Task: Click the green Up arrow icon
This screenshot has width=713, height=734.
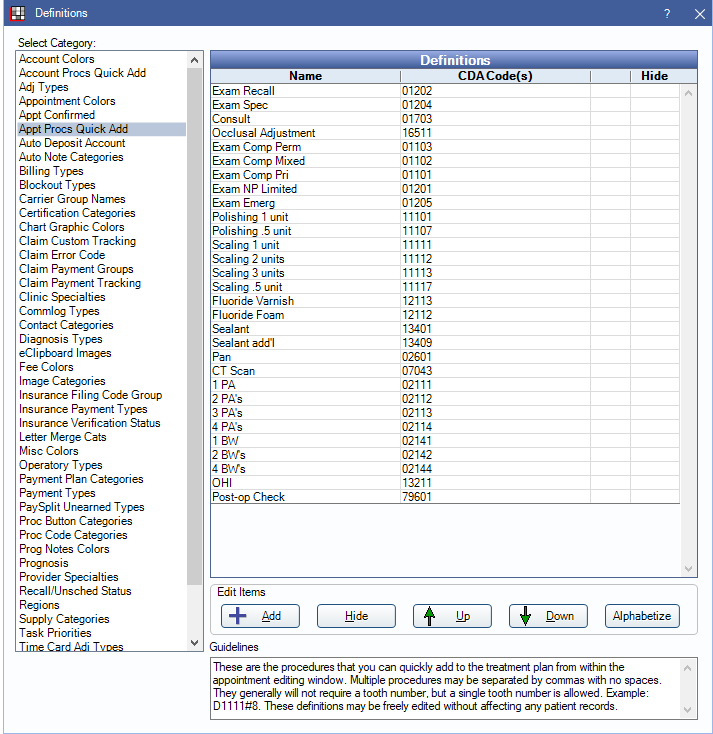Action: click(430, 616)
